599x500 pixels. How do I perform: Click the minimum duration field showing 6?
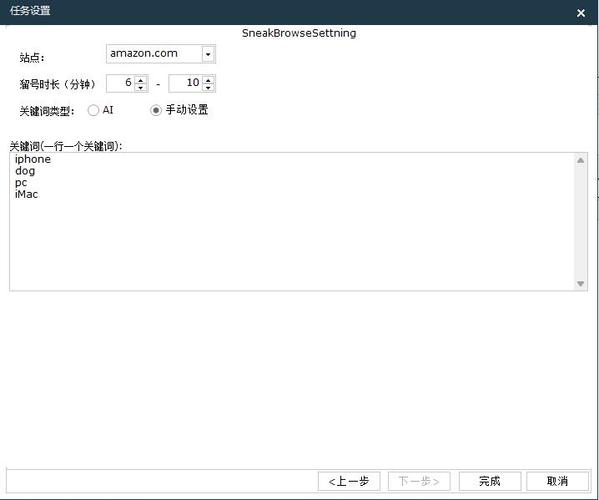[121, 83]
